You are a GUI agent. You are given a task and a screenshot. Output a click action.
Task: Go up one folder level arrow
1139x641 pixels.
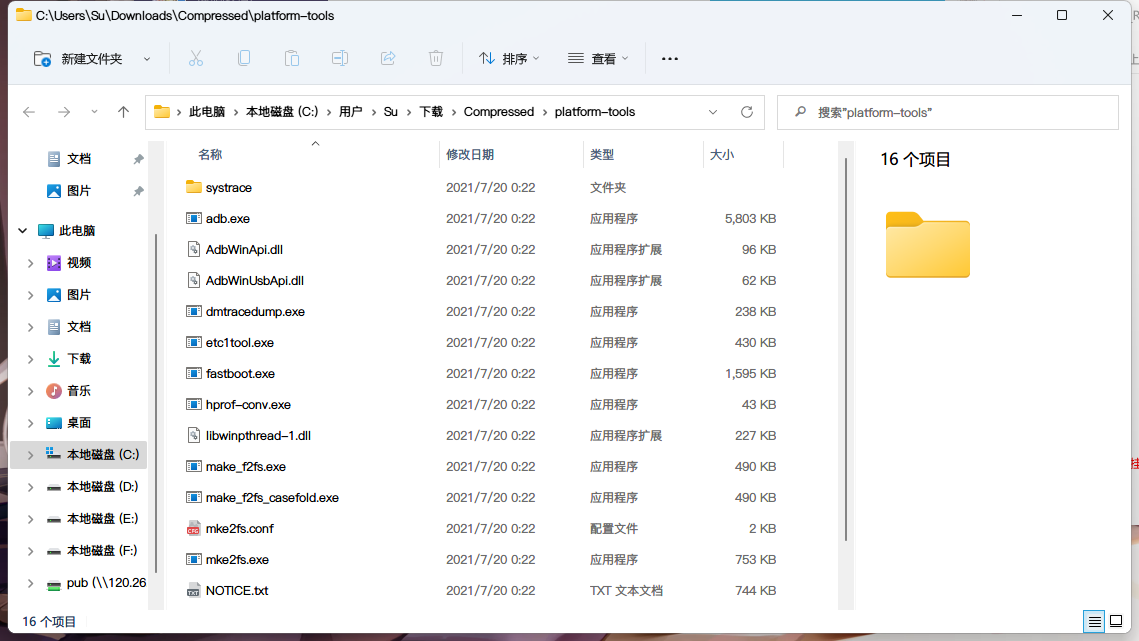pyautogui.click(x=123, y=112)
